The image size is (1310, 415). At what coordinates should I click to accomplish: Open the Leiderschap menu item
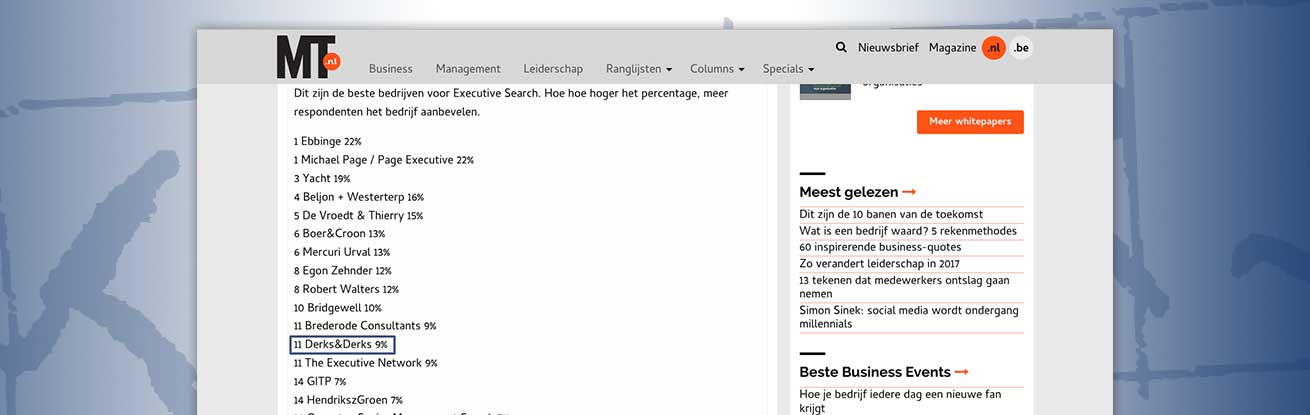click(x=553, y=69)
